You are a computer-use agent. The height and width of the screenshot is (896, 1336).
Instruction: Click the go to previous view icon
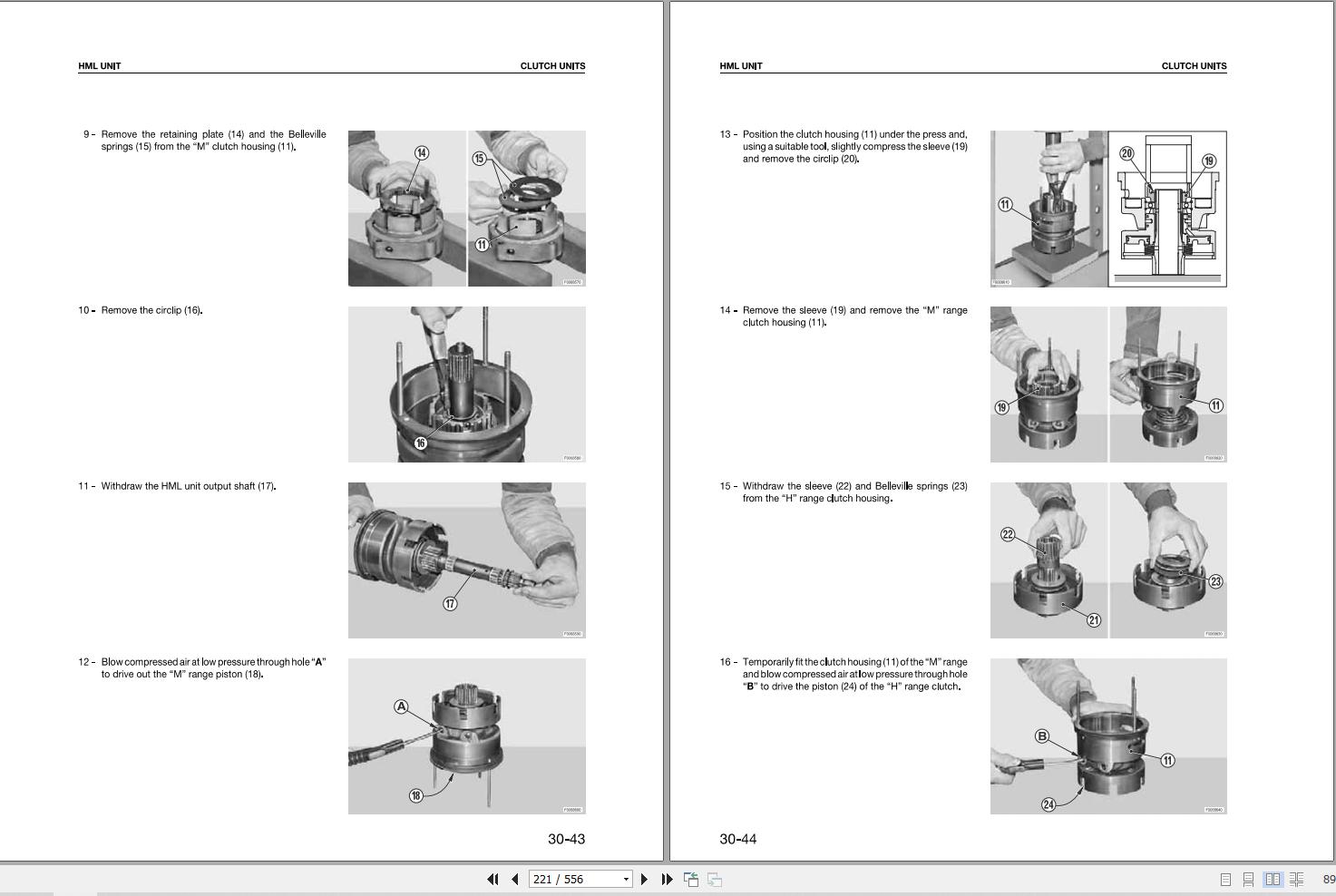691,879
